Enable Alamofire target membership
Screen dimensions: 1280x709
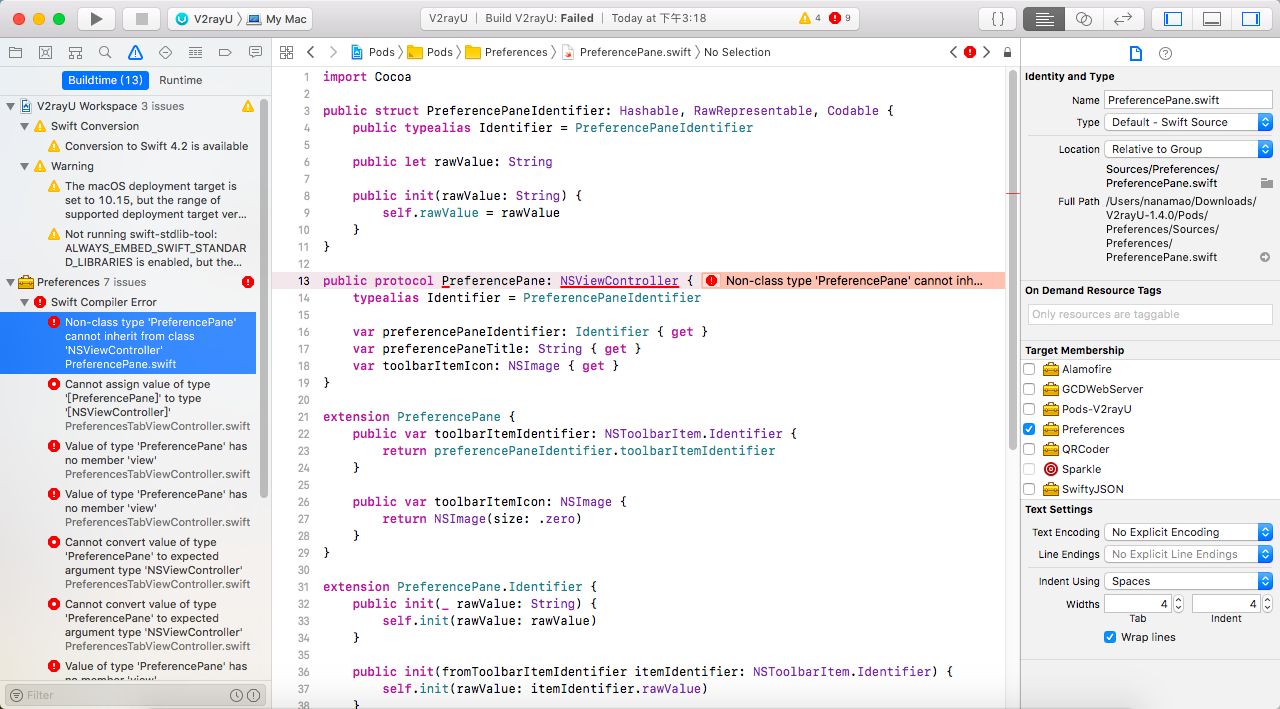[x=1029, y=369]
